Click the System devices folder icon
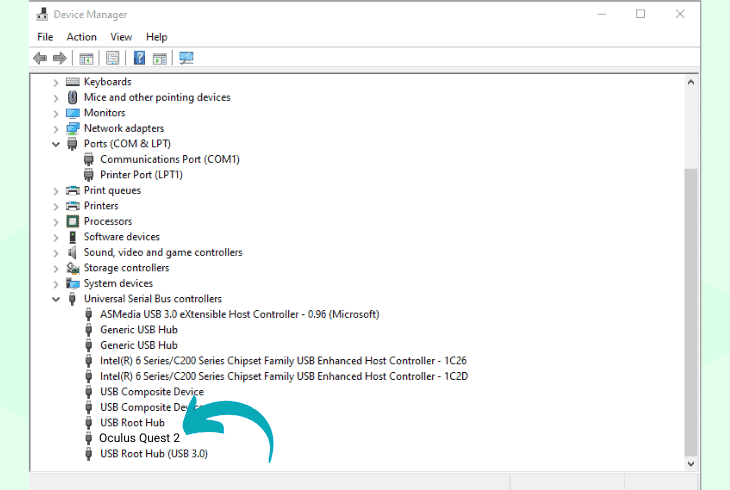This screenshot has height=490, width=730. pyautogui.click(x=73, y=283)
